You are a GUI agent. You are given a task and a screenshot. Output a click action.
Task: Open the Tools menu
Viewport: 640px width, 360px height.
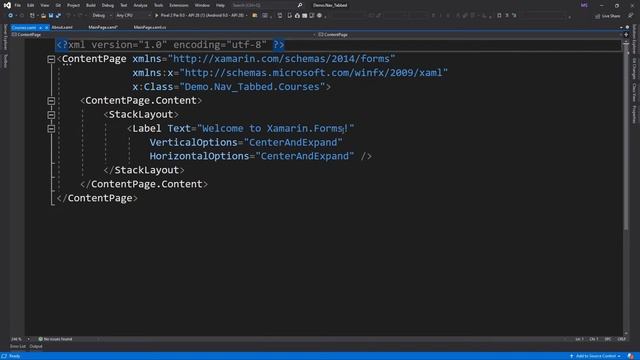[x=158, y=5]
